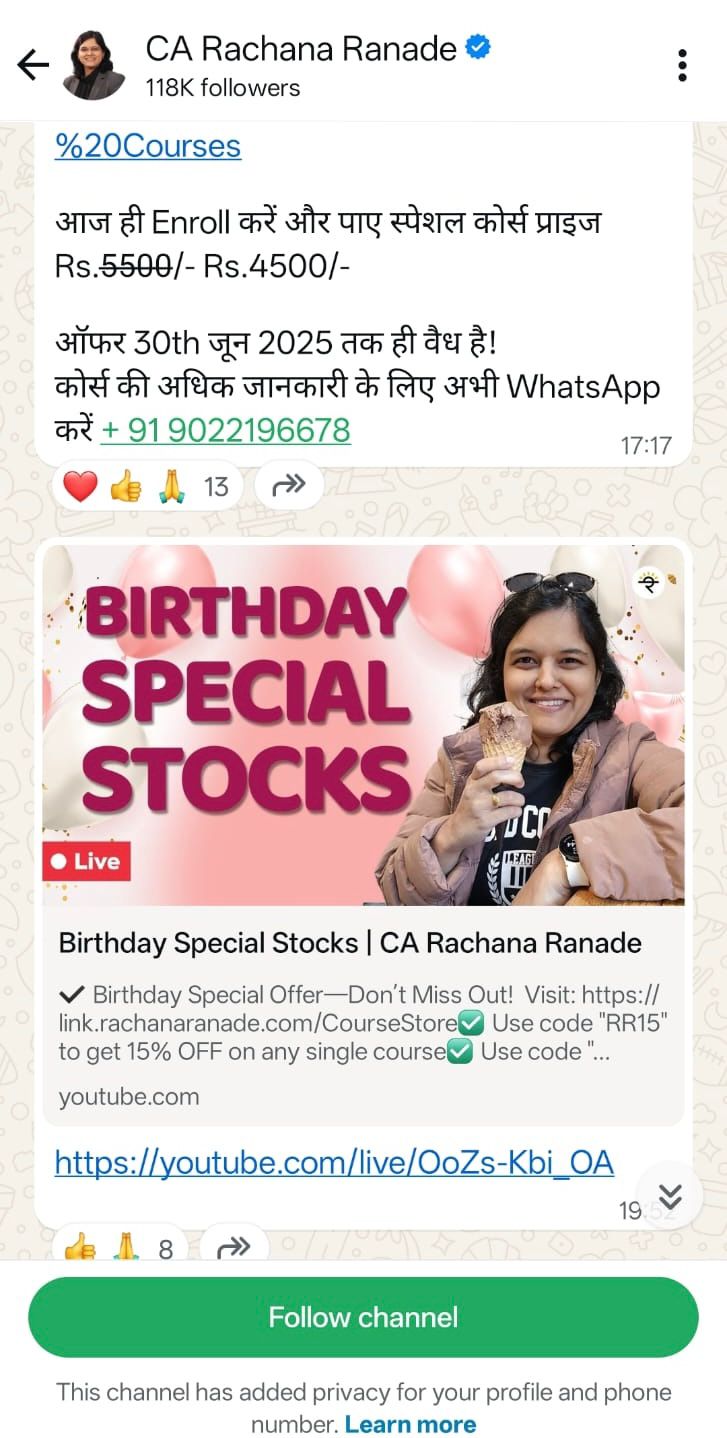This screenshot has height=1438, width=727.
Task: Forward the Birthday Special Stocks message
Action: click(233, 1246)
